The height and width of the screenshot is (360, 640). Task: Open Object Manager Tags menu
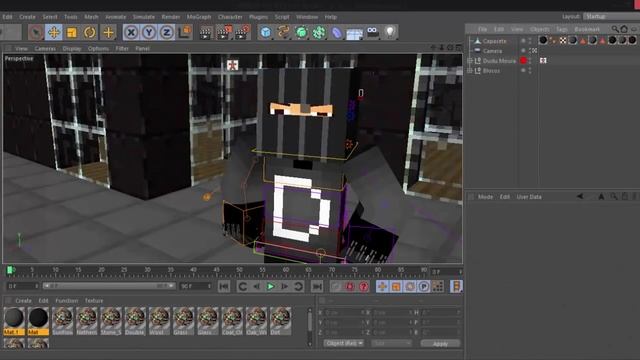coord(562,29)
